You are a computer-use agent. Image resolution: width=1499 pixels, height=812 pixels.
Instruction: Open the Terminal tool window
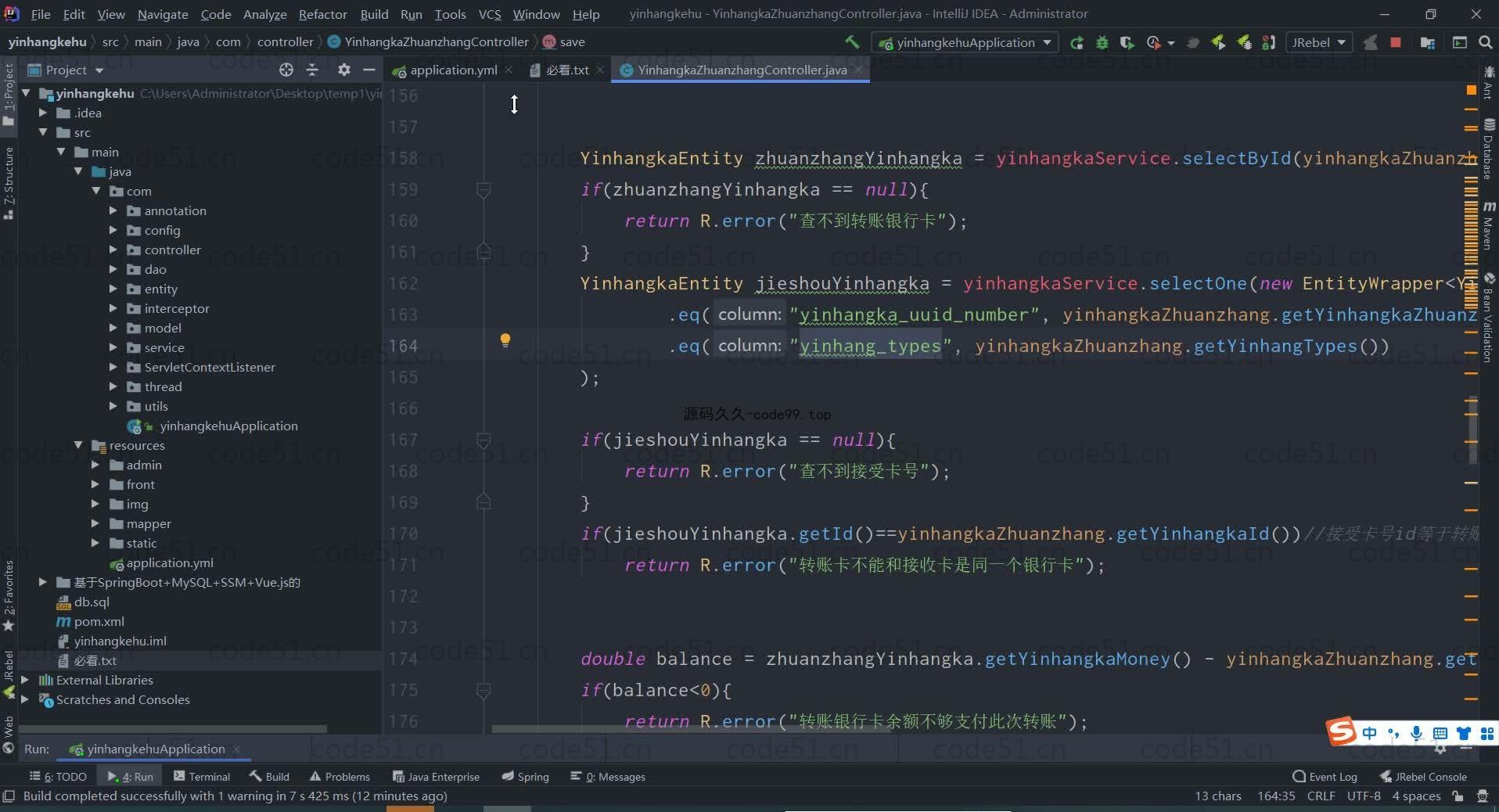click(202, 777)
